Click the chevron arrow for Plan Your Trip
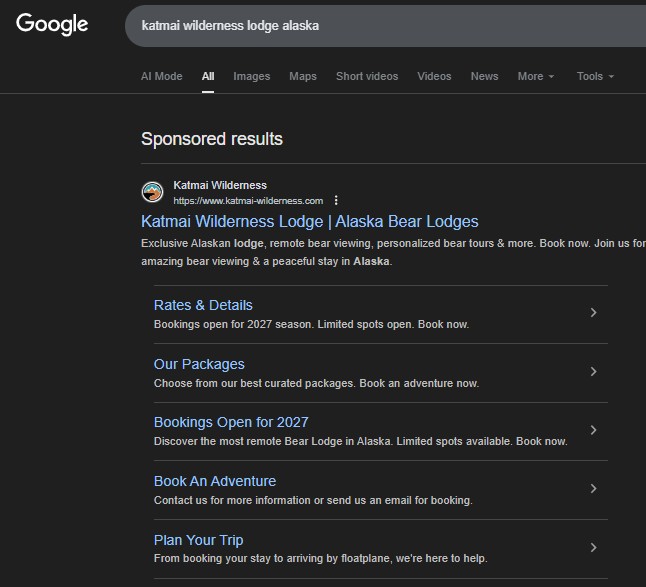Viewport: 646px width, 587px height. click(x=593, y=547)
